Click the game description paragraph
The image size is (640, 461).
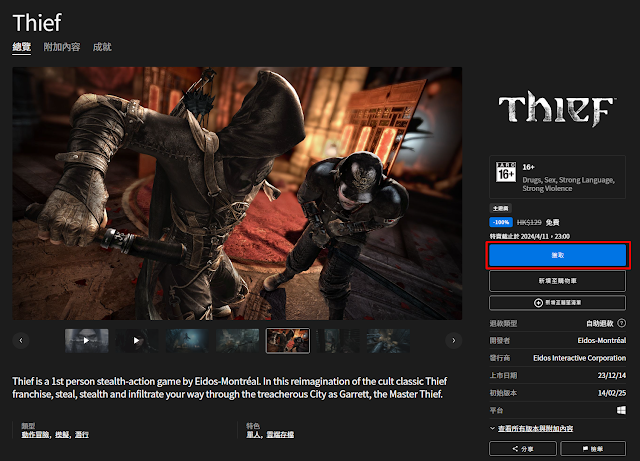230,388
